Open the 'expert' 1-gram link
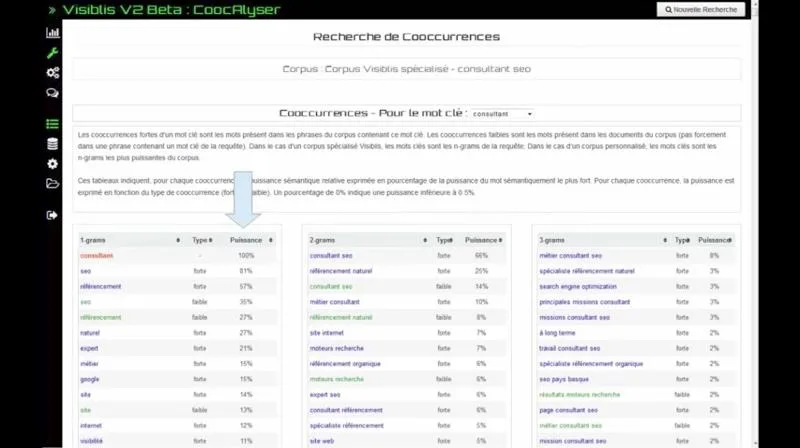 coord(89,349)
